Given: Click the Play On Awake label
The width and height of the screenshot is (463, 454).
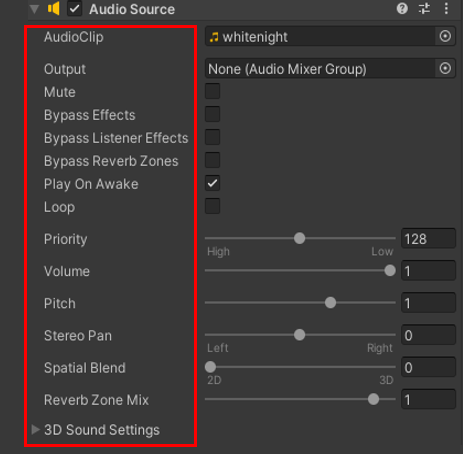Looking at the screenshot, I should coord(91,184).
